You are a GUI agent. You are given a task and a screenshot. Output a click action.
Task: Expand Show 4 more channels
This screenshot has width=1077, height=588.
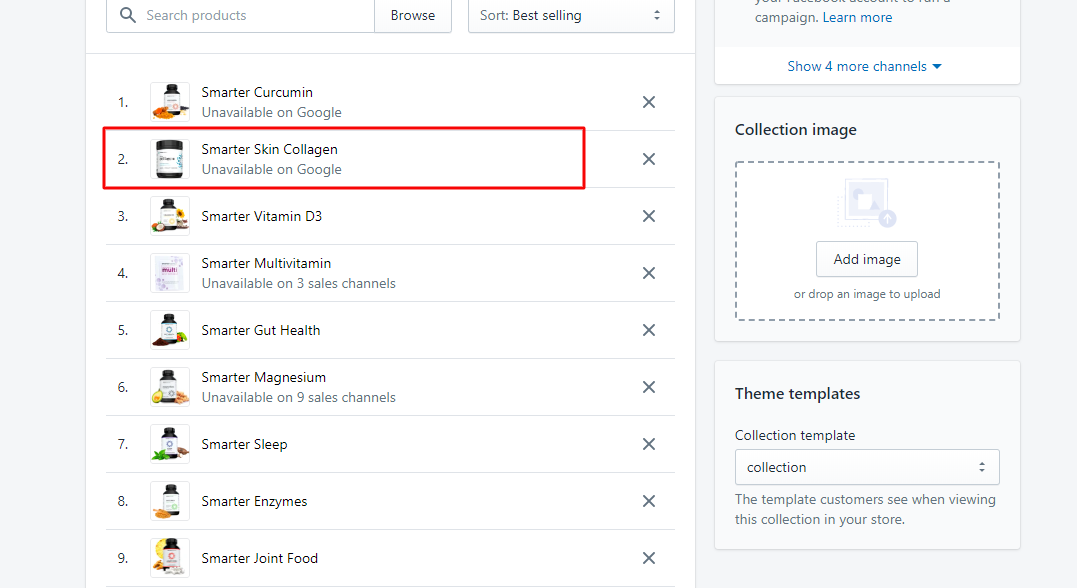pos(865,66)
